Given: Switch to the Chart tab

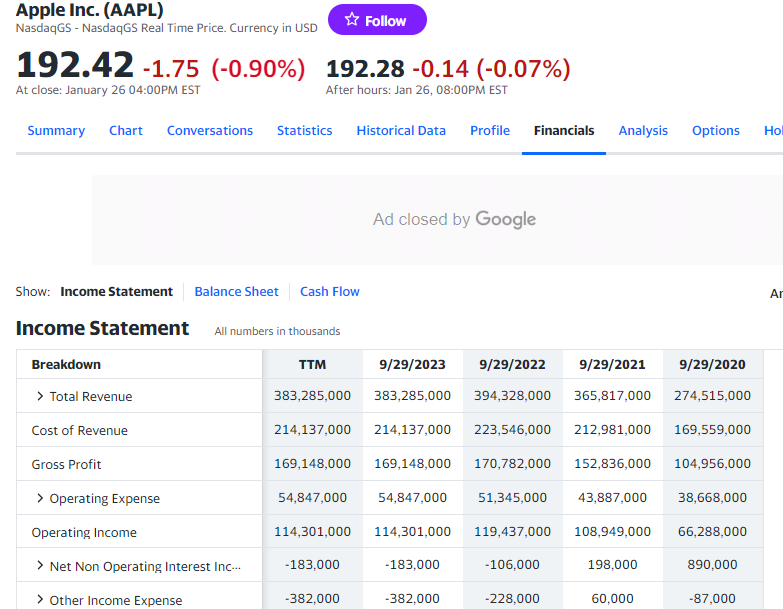Looking at the screenshot, I should pyautogui.click(x=126, y=130).
